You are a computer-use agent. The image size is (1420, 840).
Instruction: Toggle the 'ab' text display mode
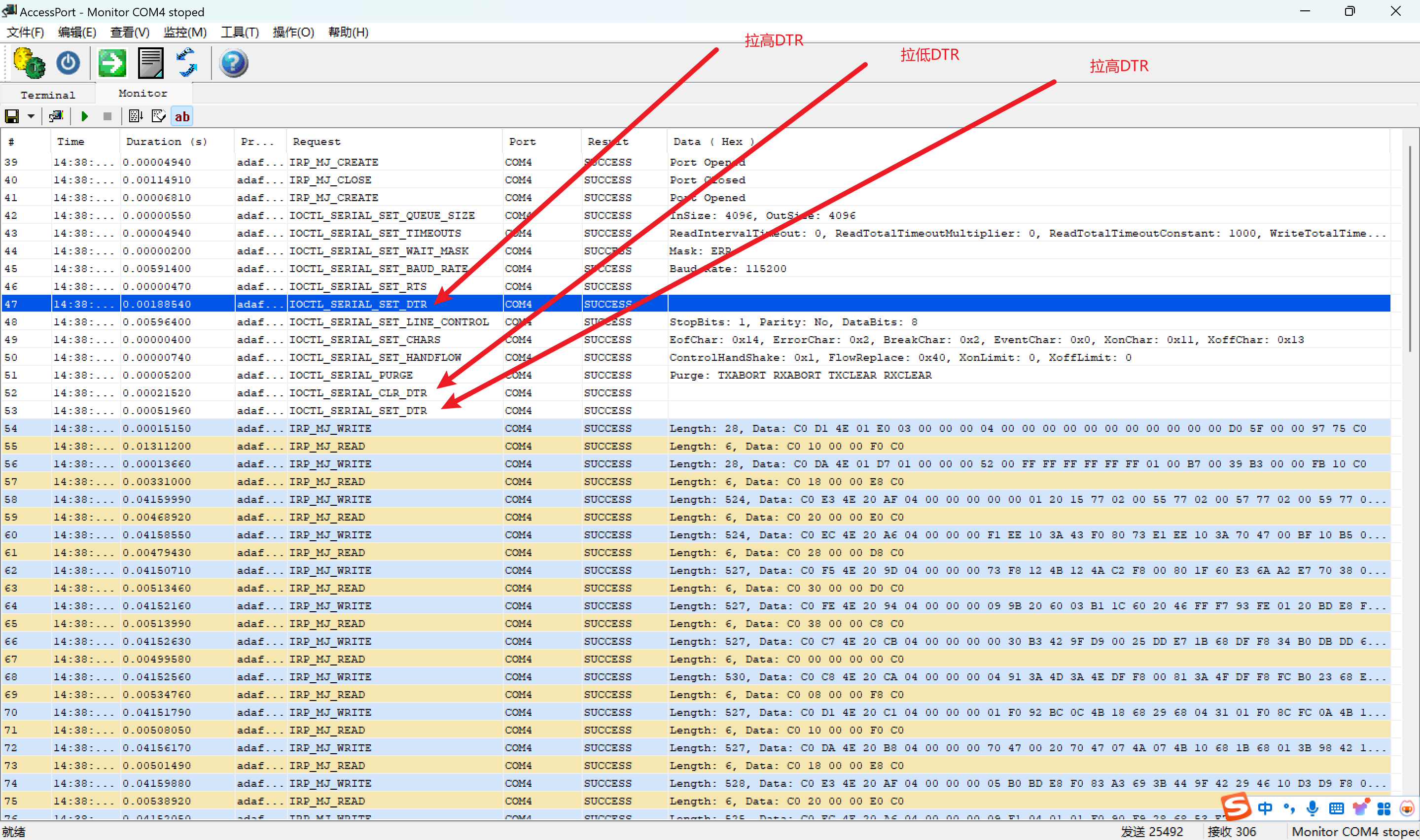click(182, 117)
